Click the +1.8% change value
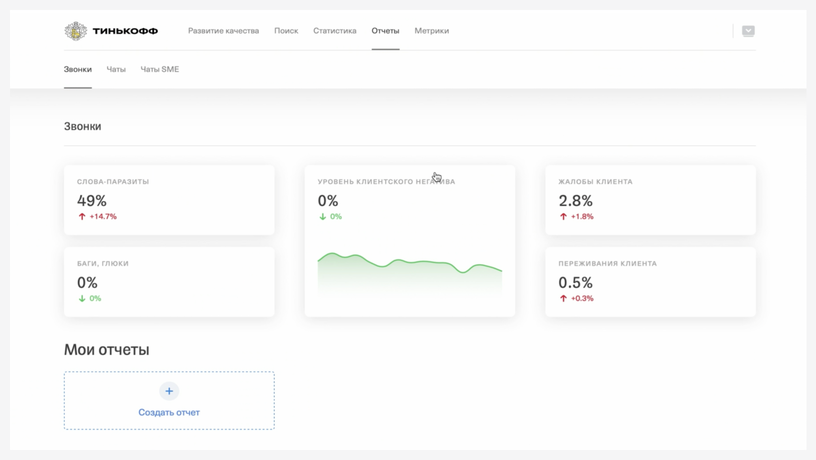 pyautogui.click(x=582, y=216)
